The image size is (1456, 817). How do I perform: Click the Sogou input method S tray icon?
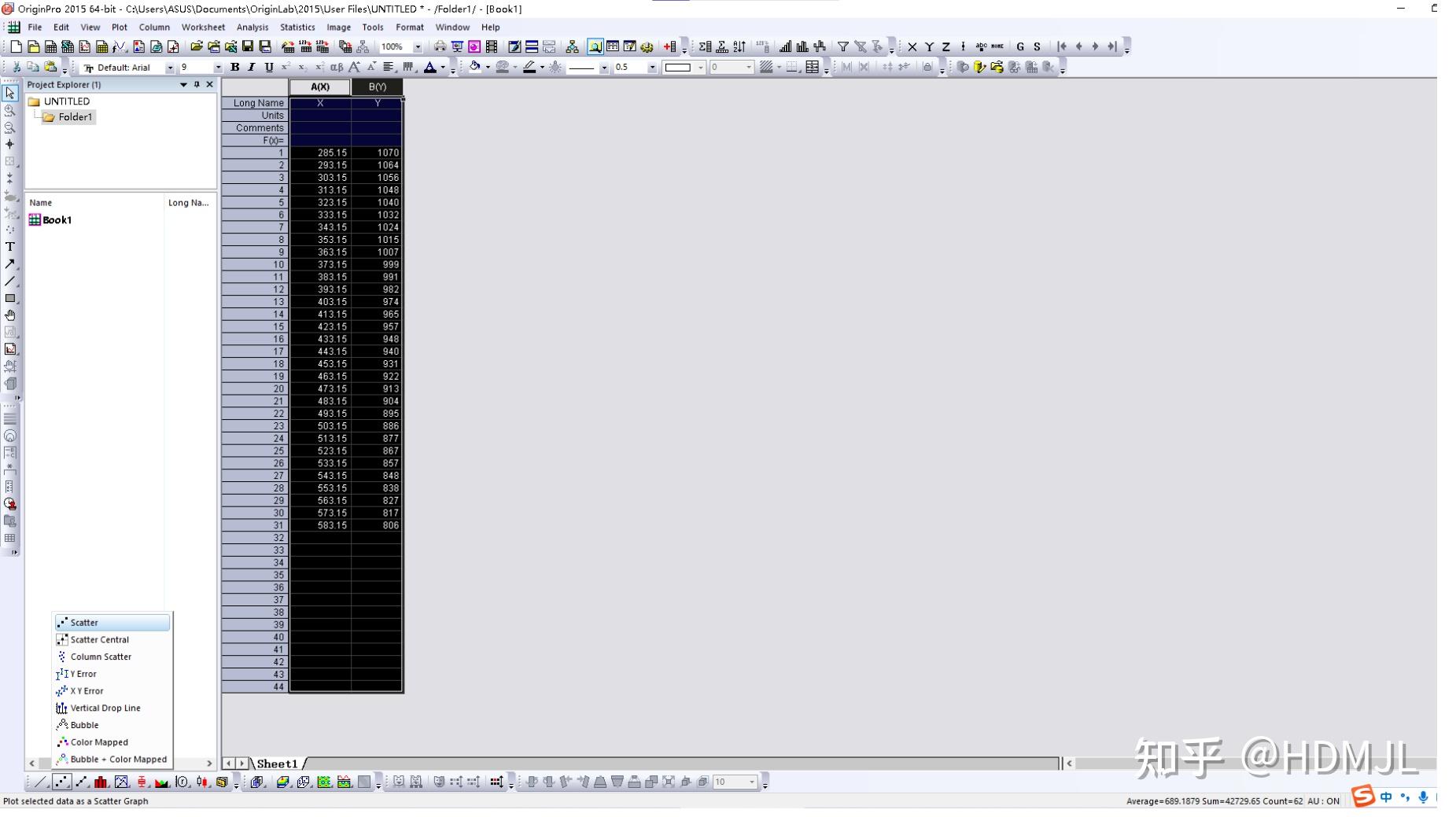[x=1363, y=797]
